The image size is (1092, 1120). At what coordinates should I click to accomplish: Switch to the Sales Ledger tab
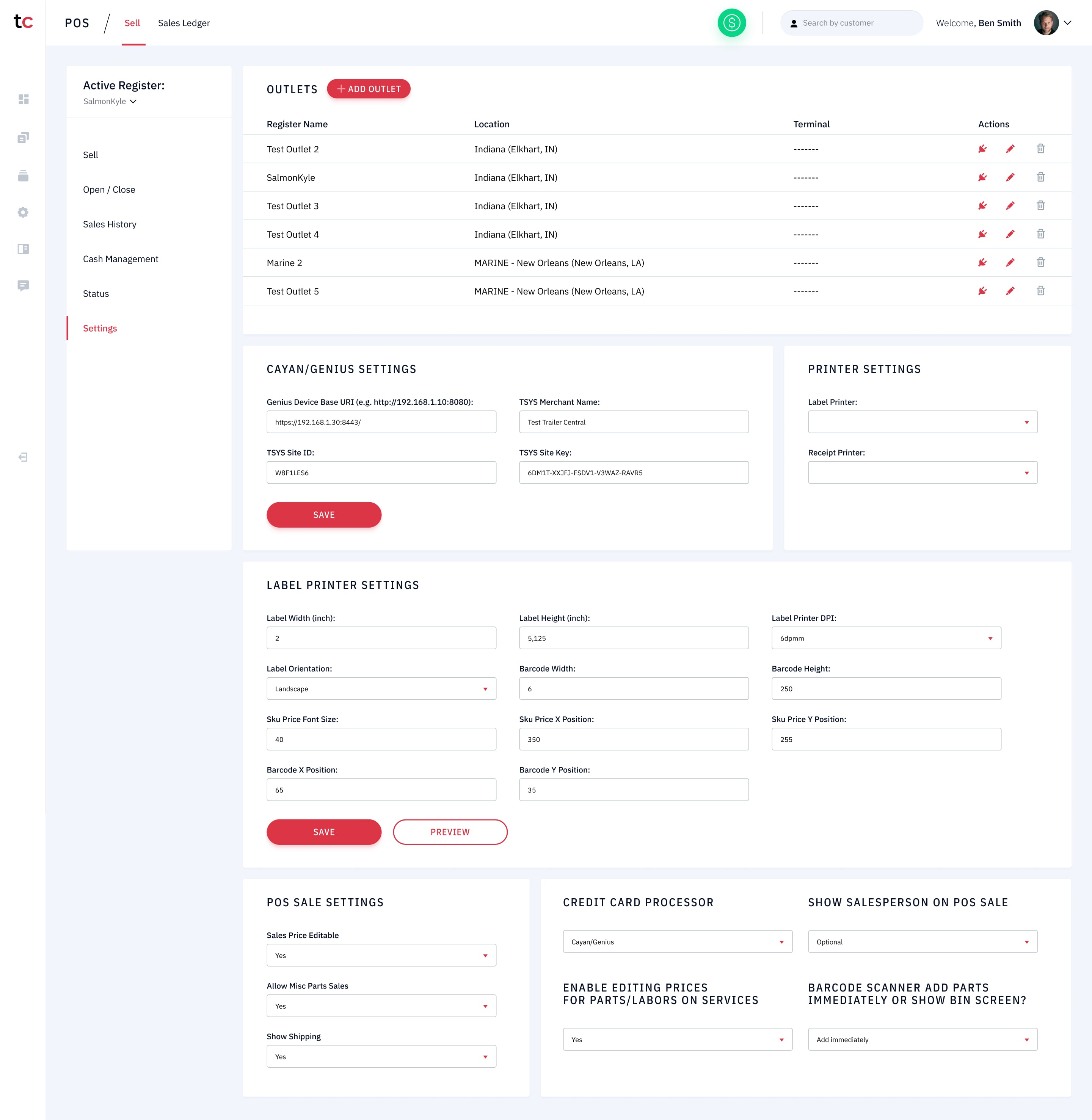click(x=184, y=23)
